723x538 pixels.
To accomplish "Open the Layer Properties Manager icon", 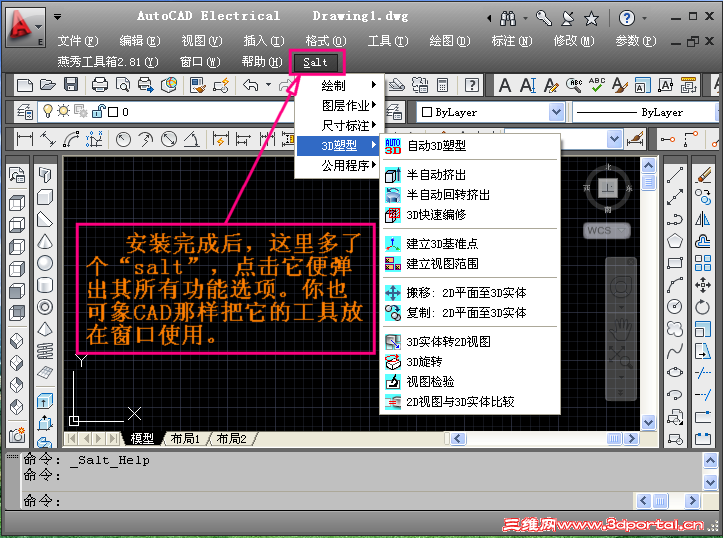I will (24, 112).
